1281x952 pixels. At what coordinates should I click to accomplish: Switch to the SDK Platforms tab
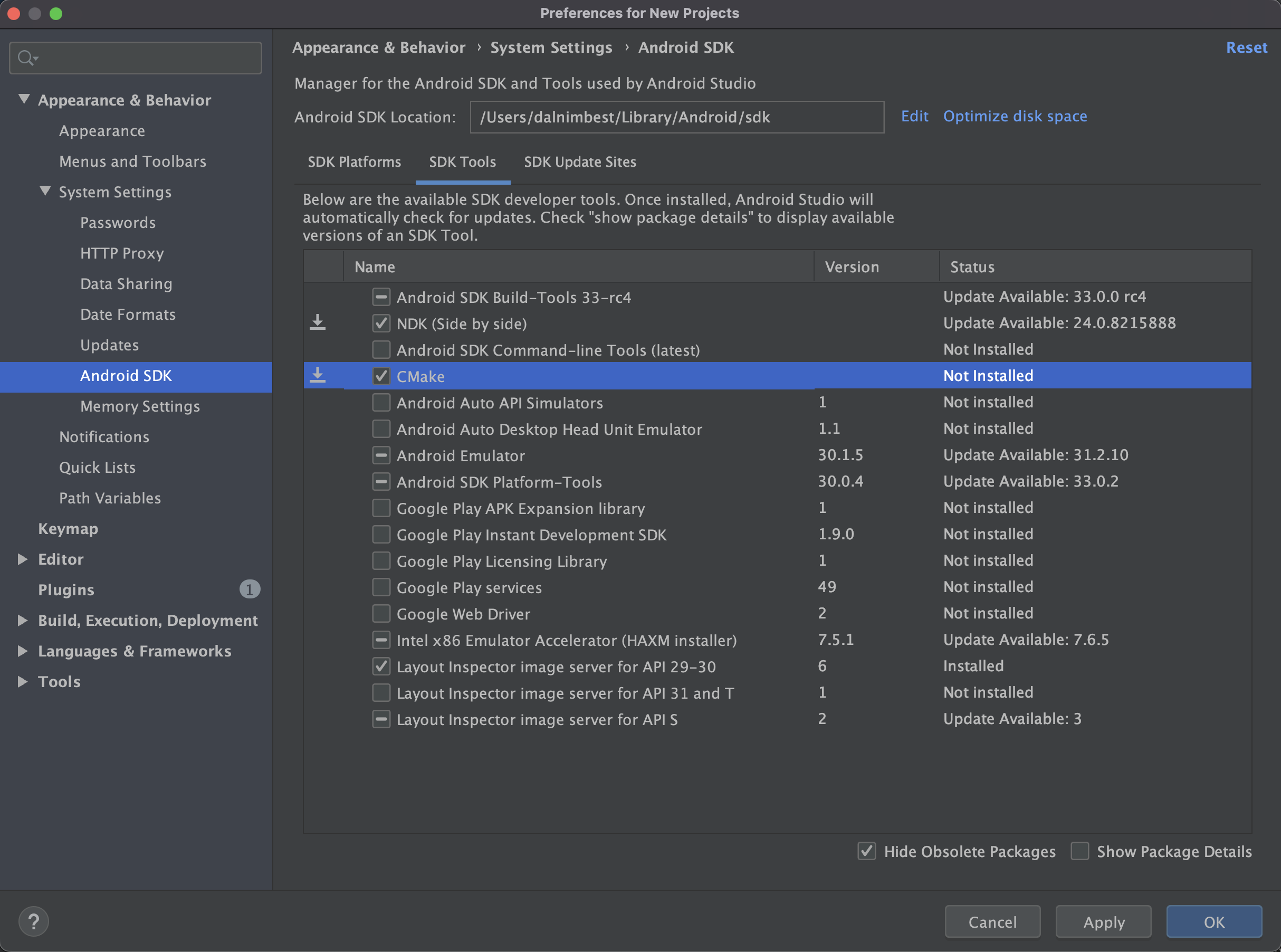pos(354,162)
